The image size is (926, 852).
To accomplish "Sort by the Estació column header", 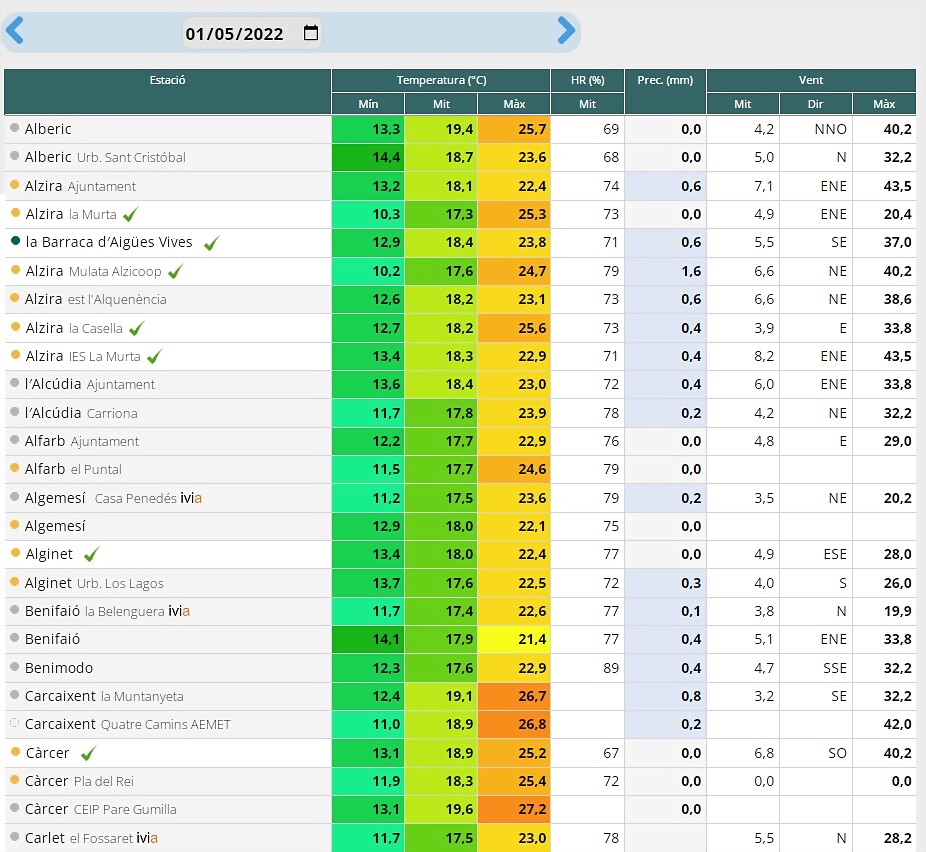I will [x=167, y=92].
